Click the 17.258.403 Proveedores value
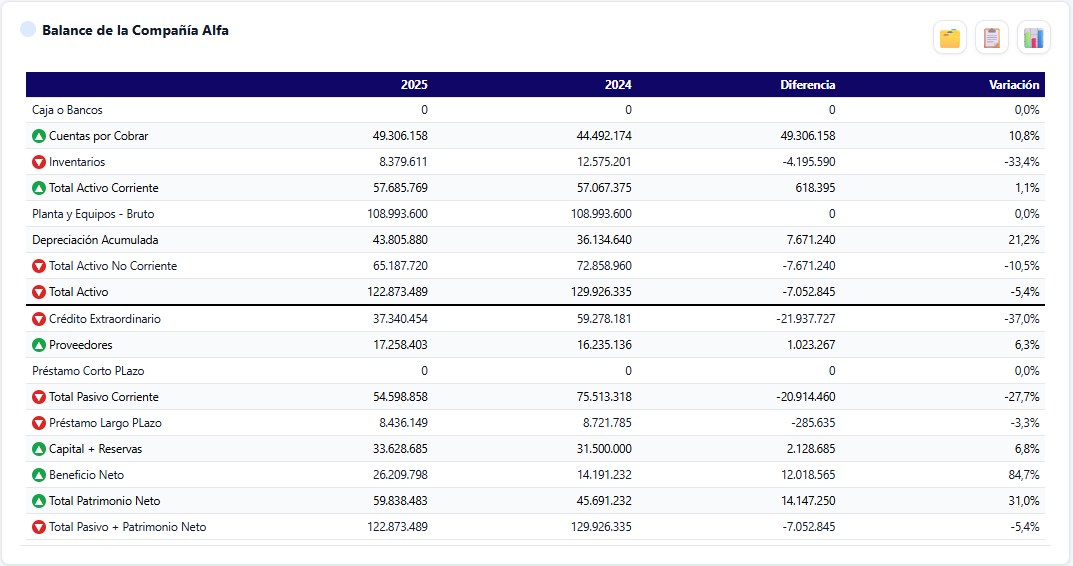Image resolution: width=1073 pixels, height=566 pixels. [x=400, y=345]
